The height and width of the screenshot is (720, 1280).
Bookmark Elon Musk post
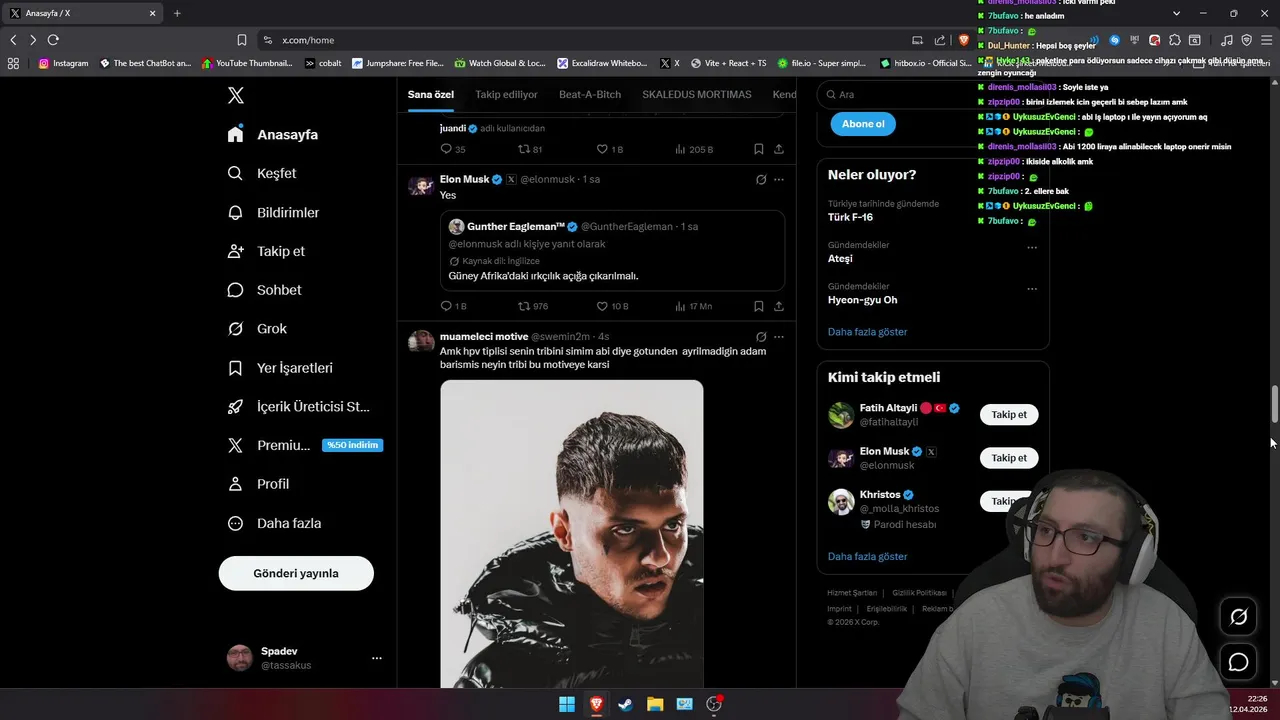tap(759, 306)
